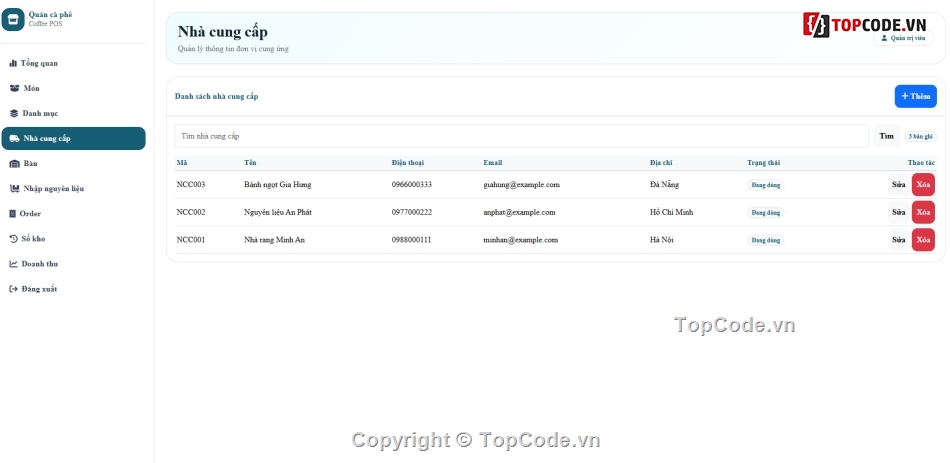Viewport: 950px width, 463px height.
Task: Click the Bàn table icon in sidebar
Action: coord(15,164)
